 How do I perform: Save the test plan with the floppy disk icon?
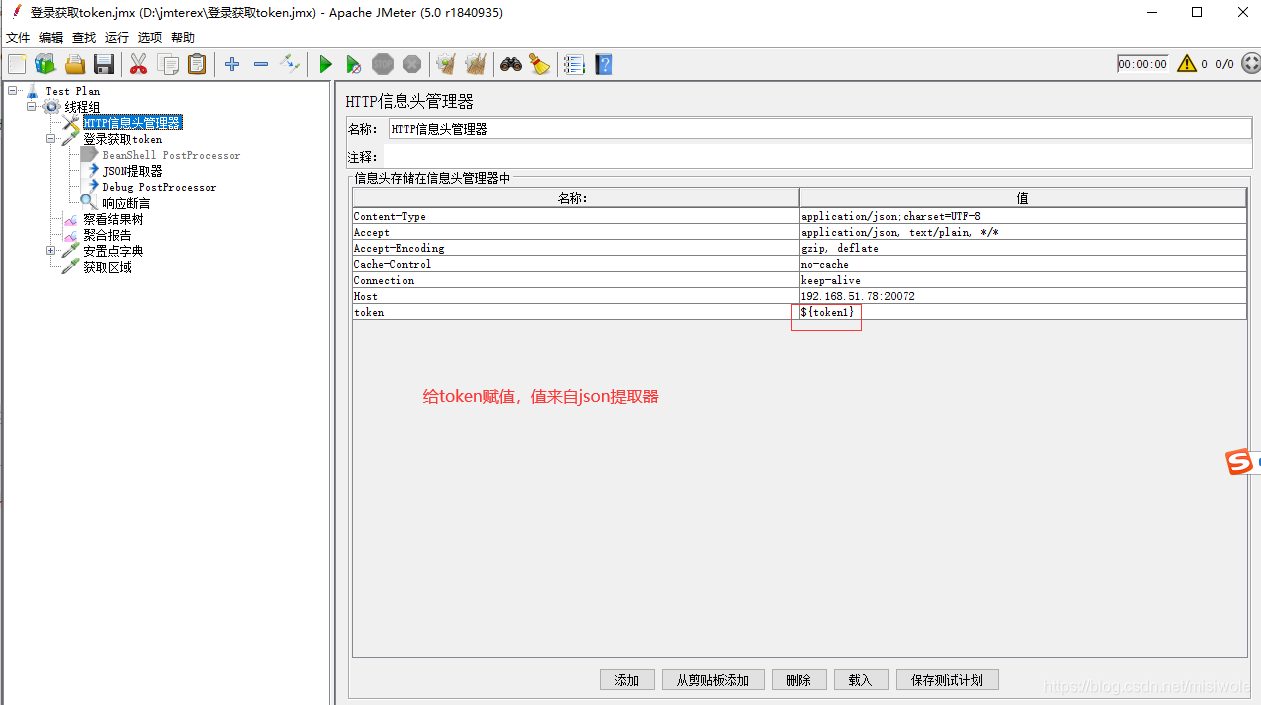point(104,64)
